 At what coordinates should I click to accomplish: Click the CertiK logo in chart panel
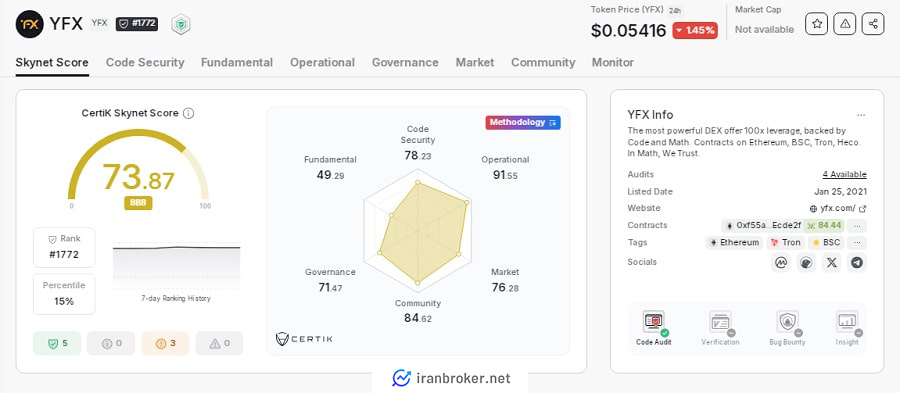(304, 338)
